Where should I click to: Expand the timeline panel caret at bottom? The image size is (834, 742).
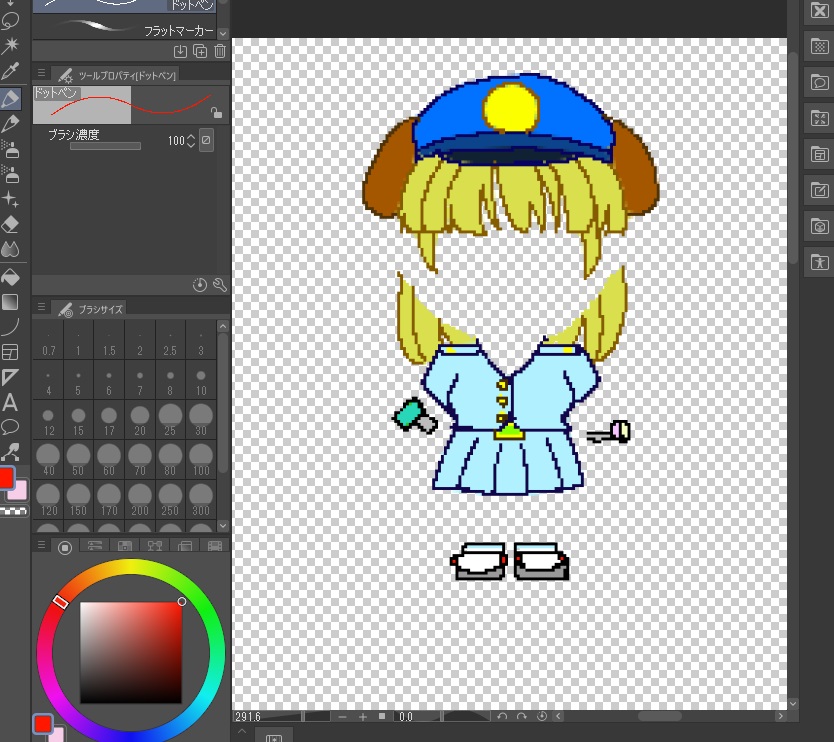point(241,732)
